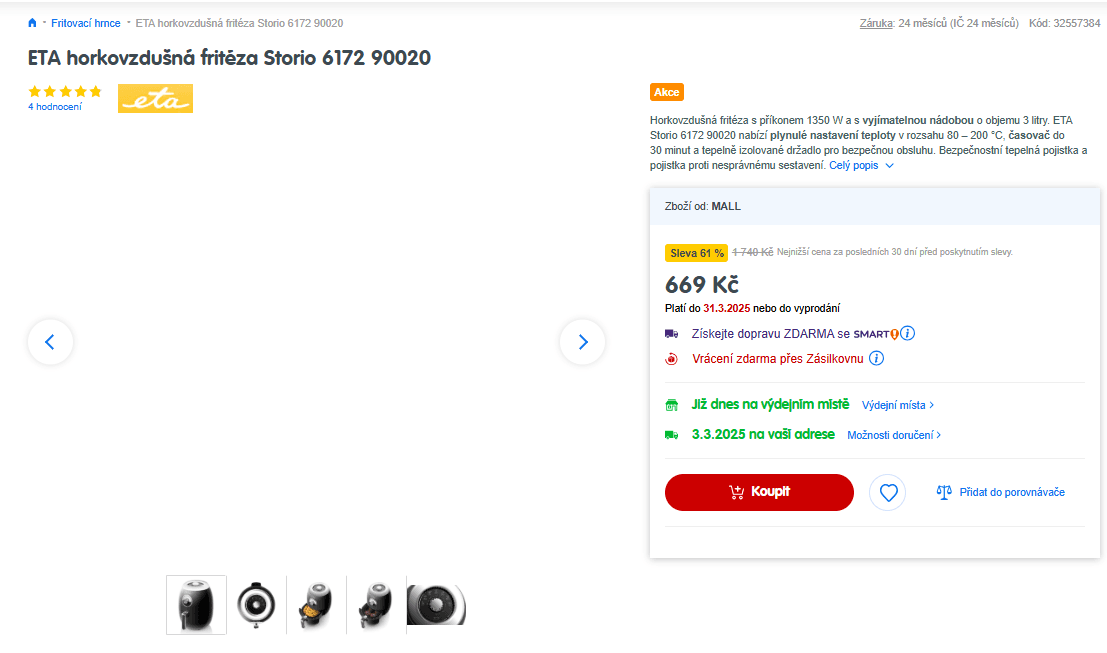Open info icon next to SMART free shipping
Screen dimensions: 1107x653
click(908, 333)
